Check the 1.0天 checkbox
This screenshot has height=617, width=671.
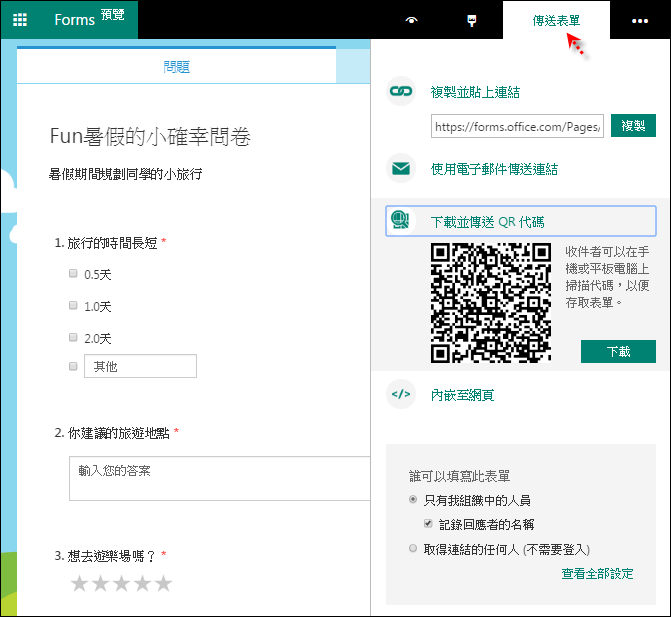tap(73, 305)
